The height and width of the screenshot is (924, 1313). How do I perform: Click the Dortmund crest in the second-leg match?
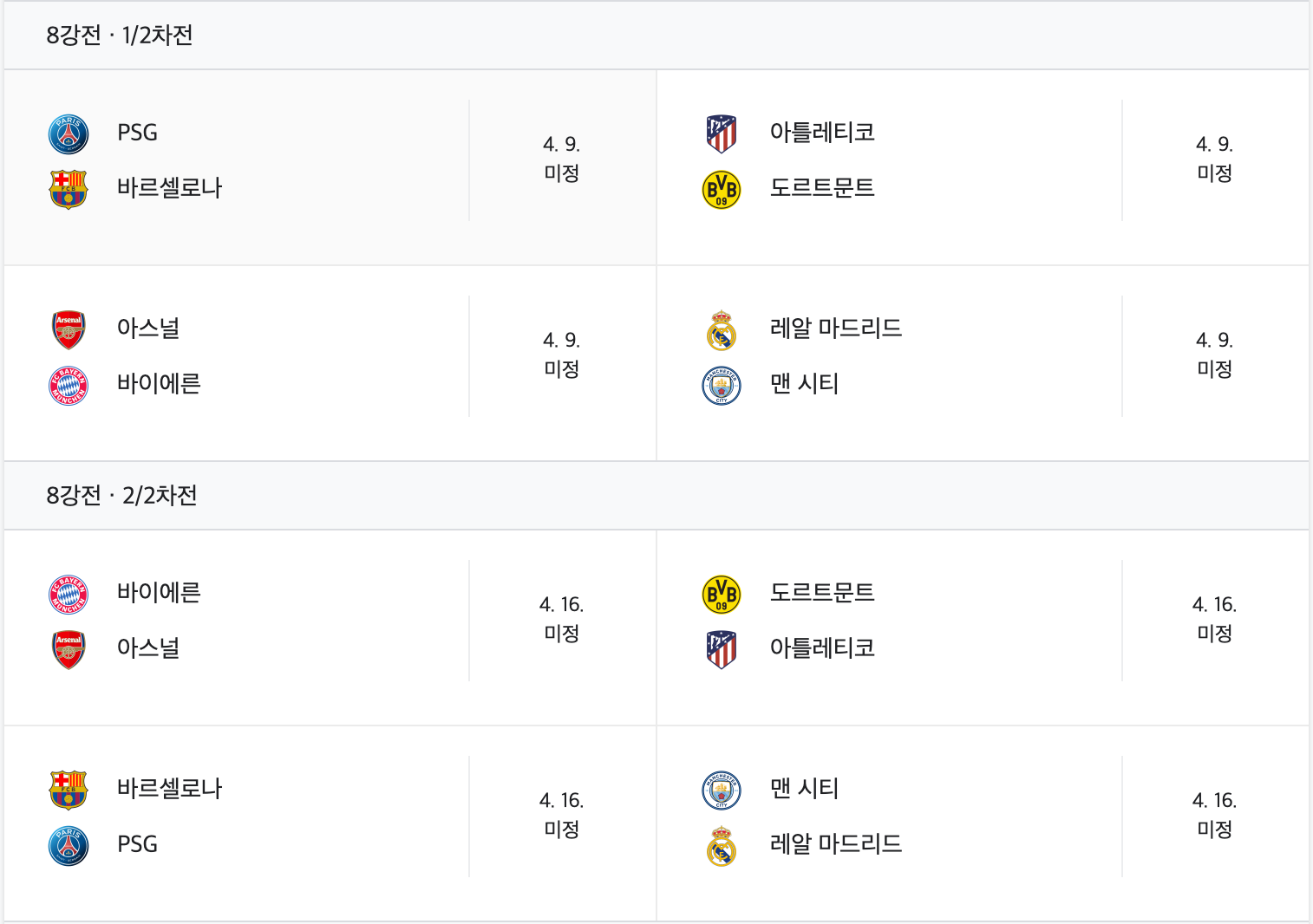(x=722, y=595)
